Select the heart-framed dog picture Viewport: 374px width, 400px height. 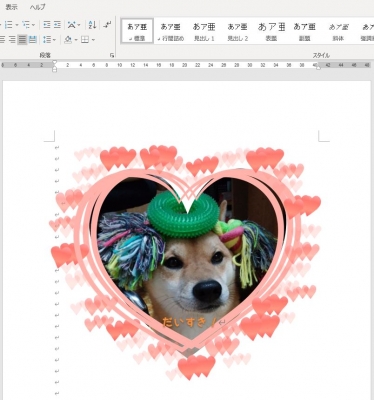tap(186, 263)
